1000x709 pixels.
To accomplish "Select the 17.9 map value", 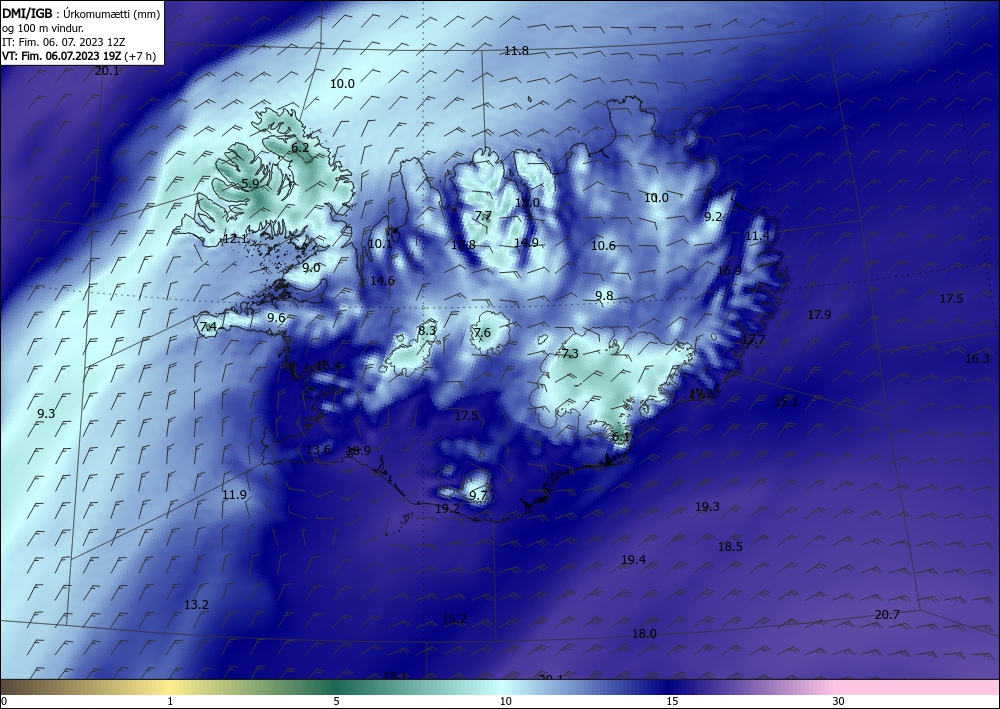I will click(819, 314).
